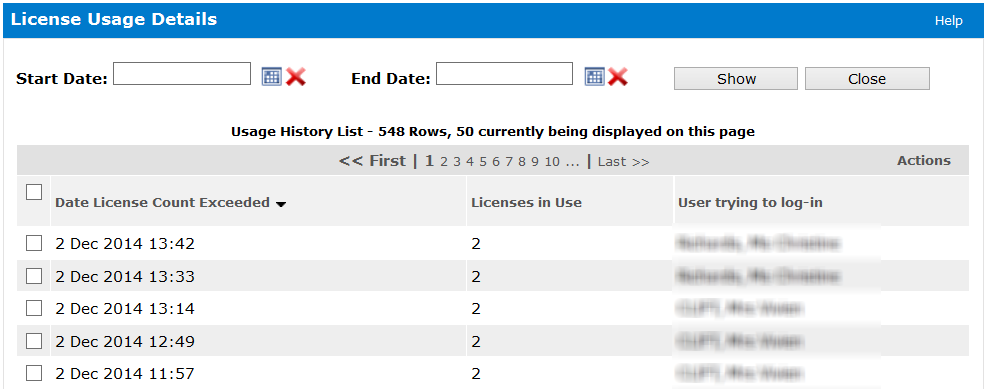Check the row for 2 Dec 2014 12:49
Screen dimensions: 990x389
coord(34,341)
